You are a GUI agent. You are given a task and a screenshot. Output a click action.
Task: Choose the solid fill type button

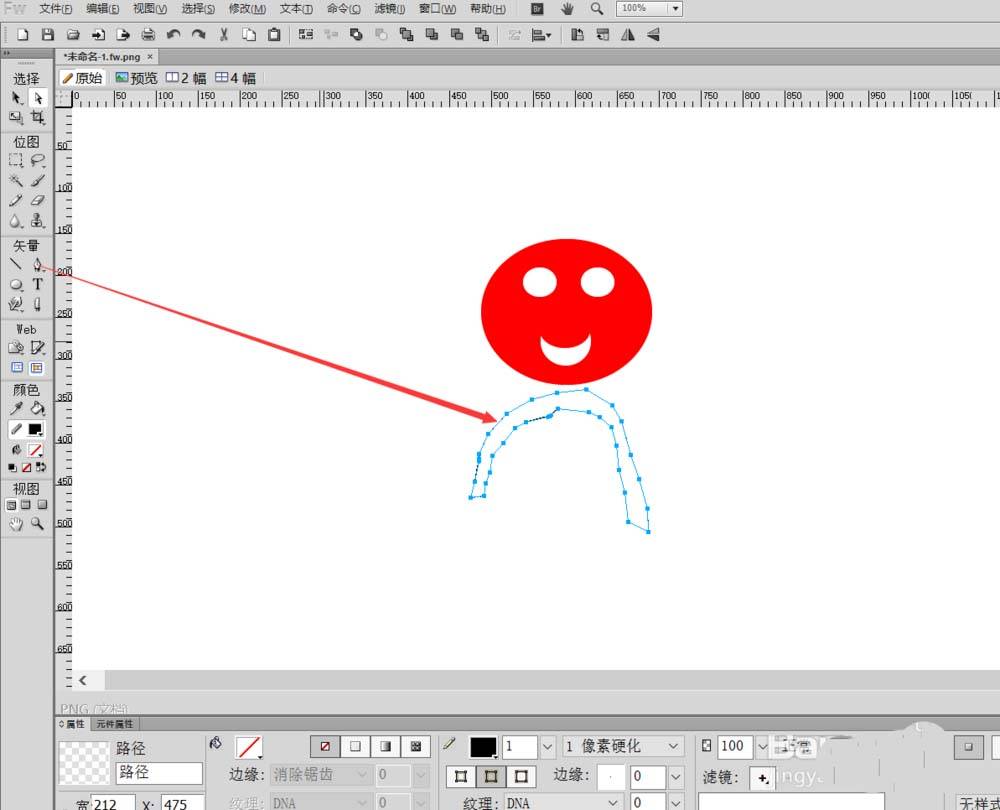[355, 747]
